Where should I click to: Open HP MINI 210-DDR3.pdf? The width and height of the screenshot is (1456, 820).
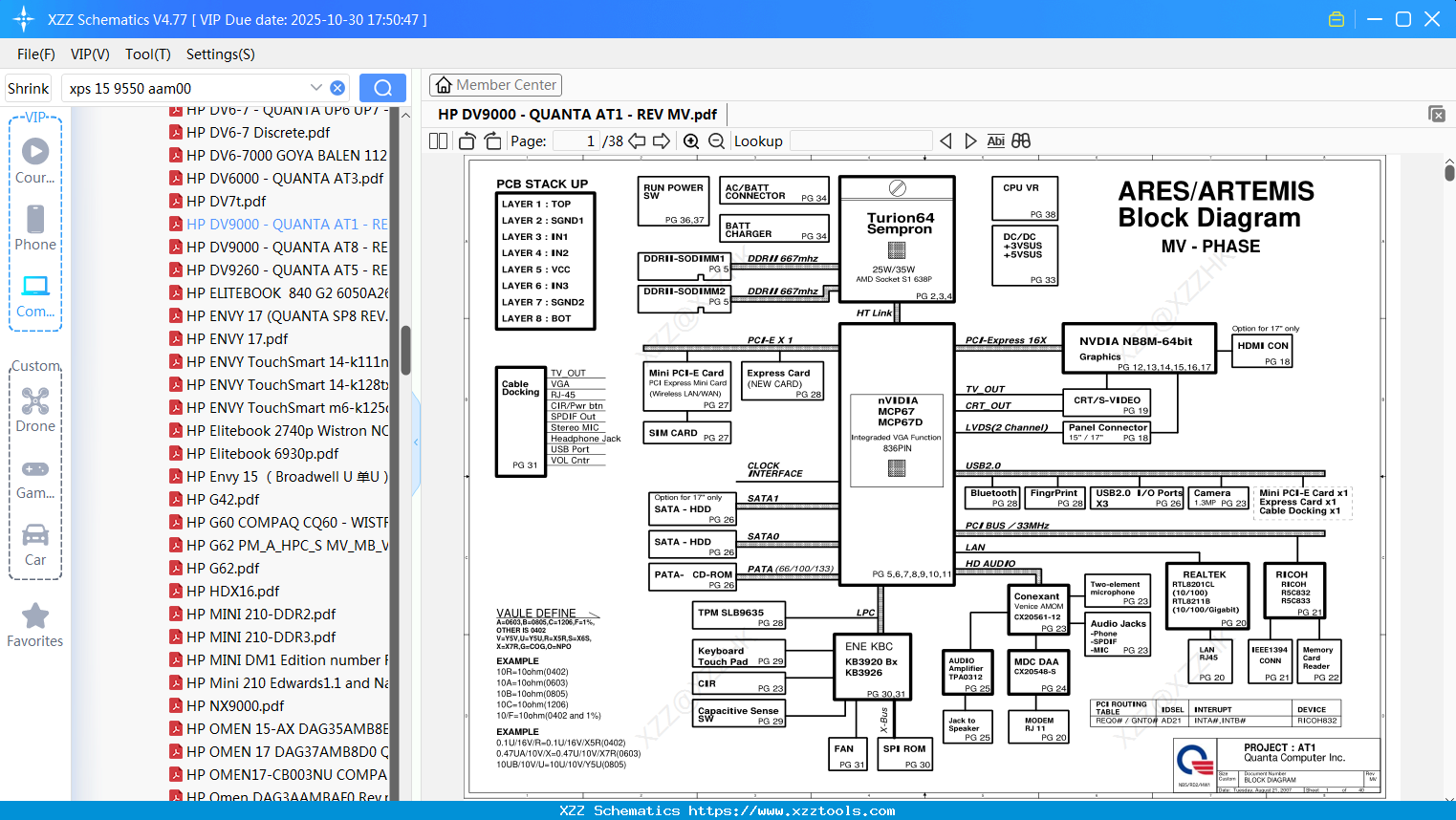(x=261, y=637)
